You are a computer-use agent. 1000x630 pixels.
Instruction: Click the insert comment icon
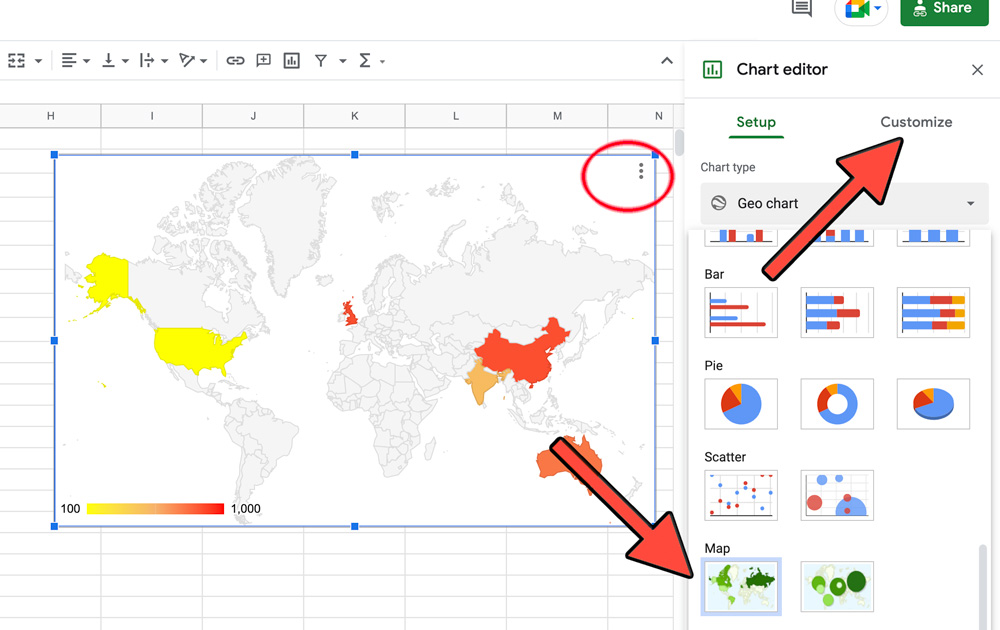click(x=263, y=61)
